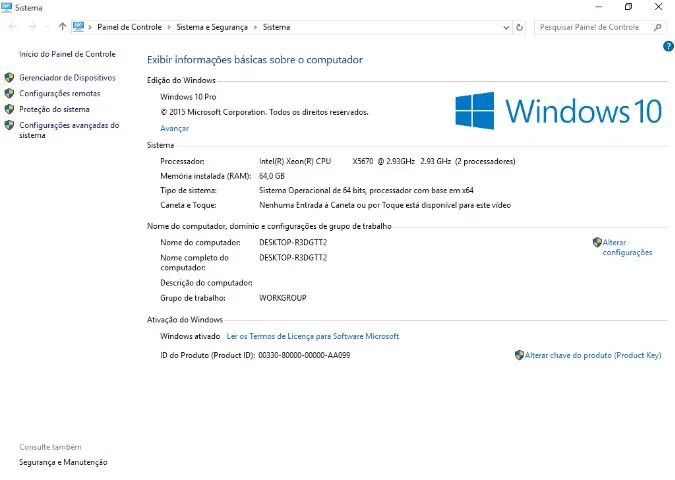Open Gerenciador de Dispositivos link
This screenshot has width=675, height=480.
pyautogui.click(x=67, y=78)
